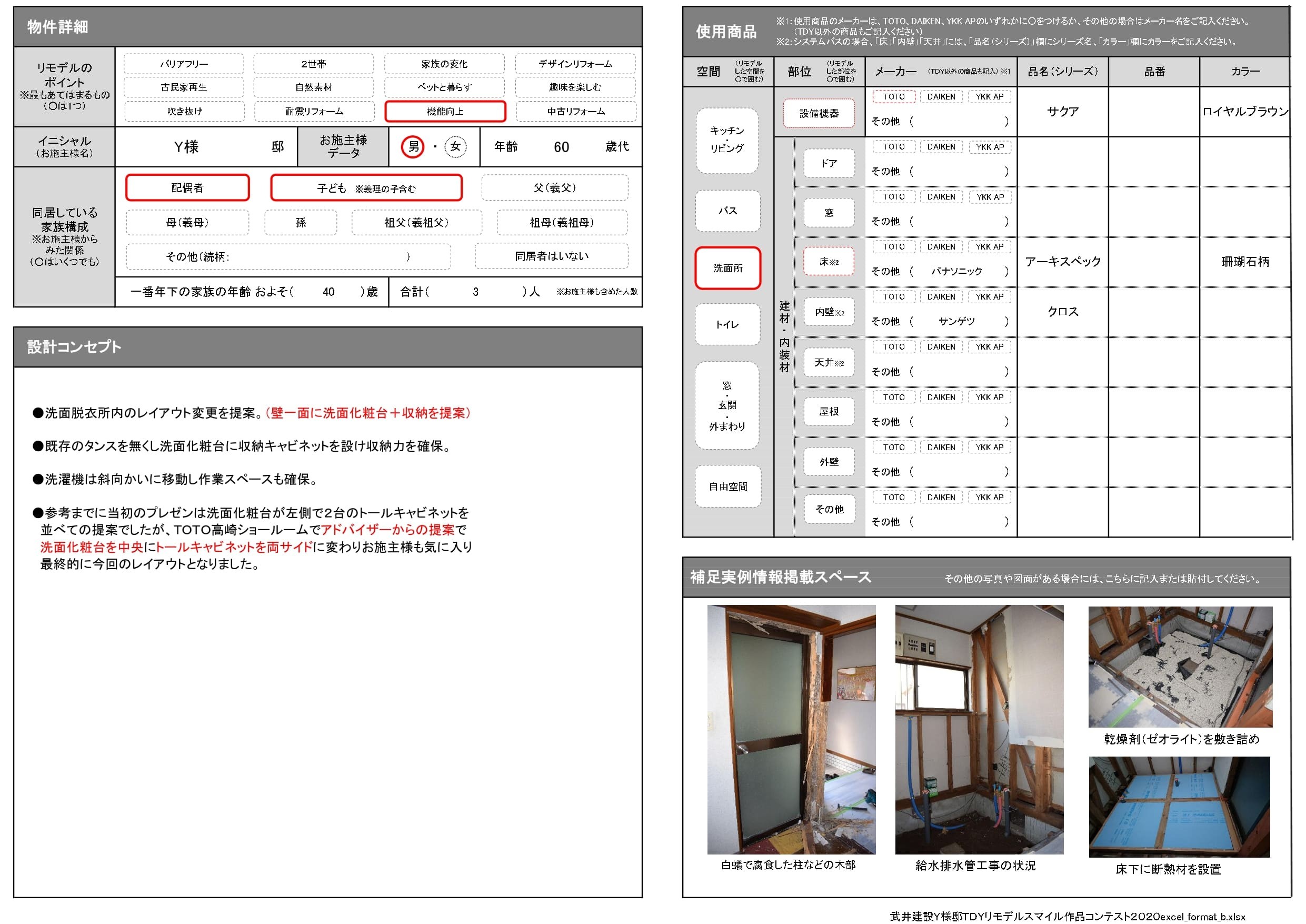This screenshot has width=1306, height=924.
Task: Select the バリアフリー remodel point option
Action: pyautogui.click(x=184, y=64)
